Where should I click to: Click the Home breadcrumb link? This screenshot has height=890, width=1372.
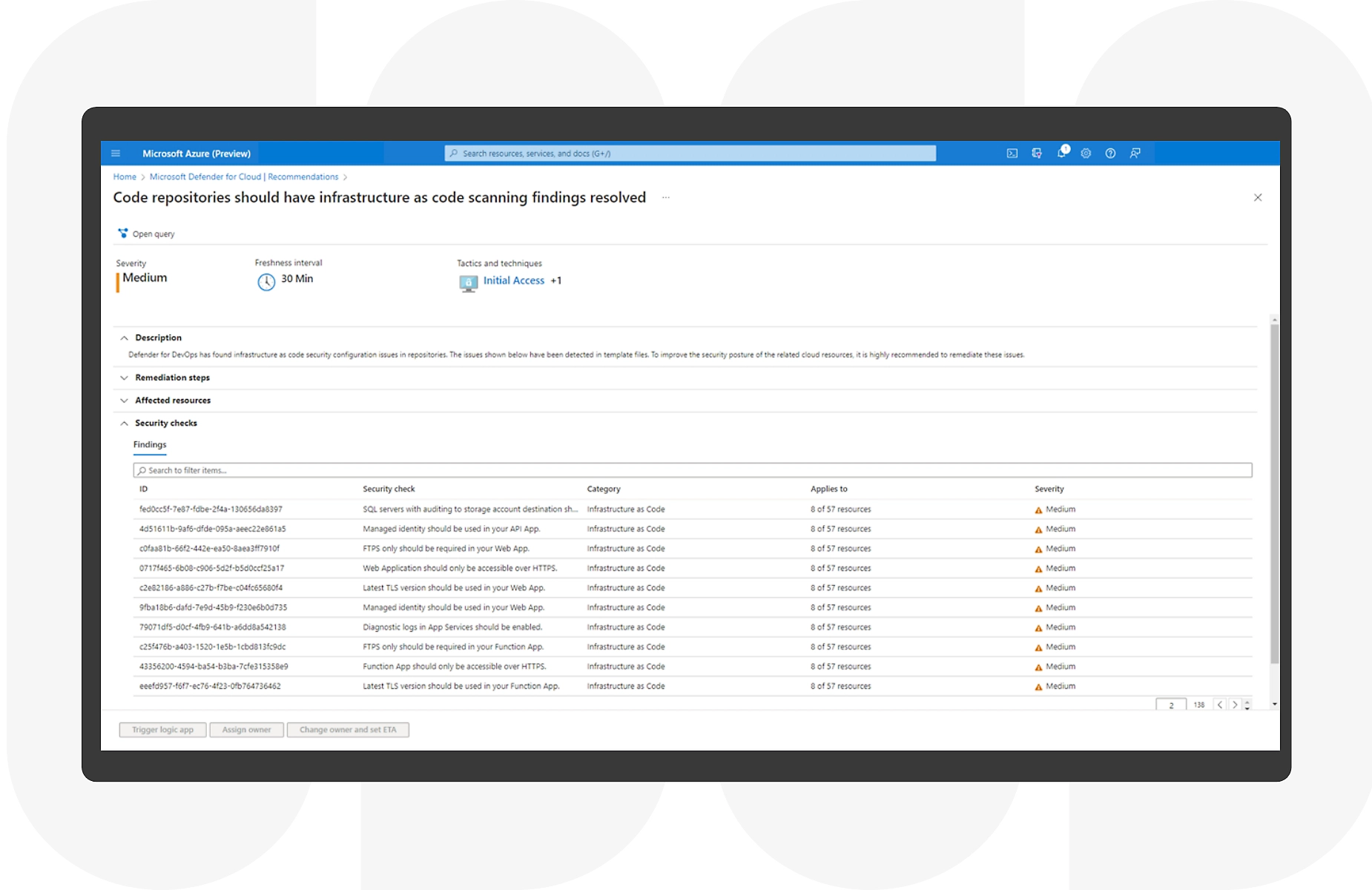point(125,177)
